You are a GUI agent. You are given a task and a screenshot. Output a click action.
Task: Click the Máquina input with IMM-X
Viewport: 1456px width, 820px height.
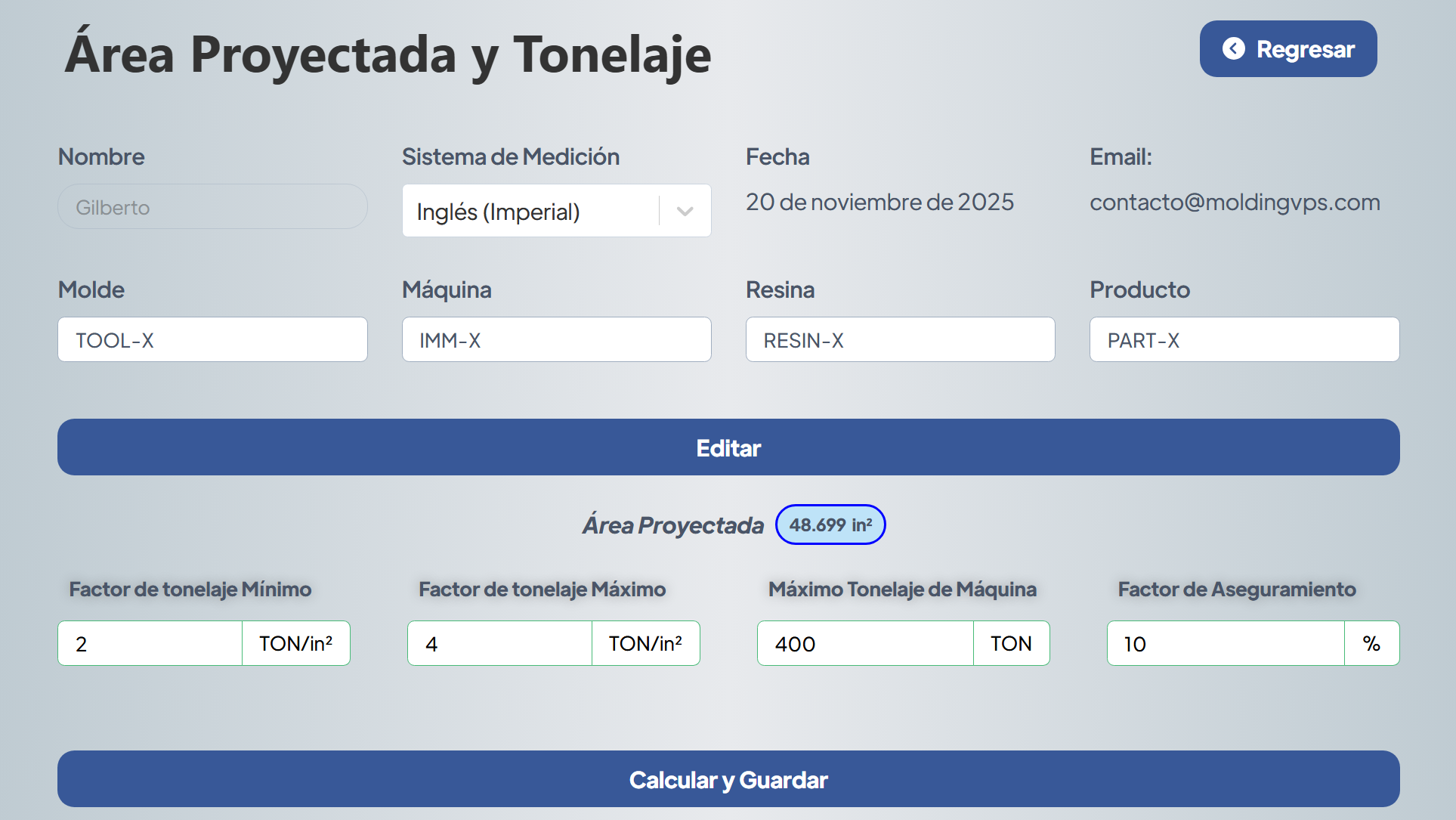[x=556, y=340]
